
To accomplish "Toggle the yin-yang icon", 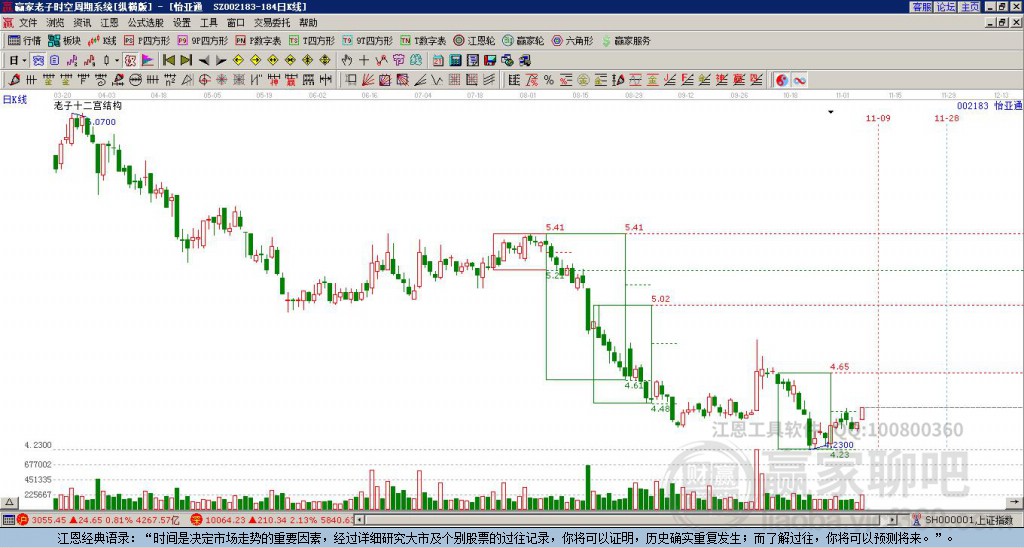I will [x=782, y=80].
